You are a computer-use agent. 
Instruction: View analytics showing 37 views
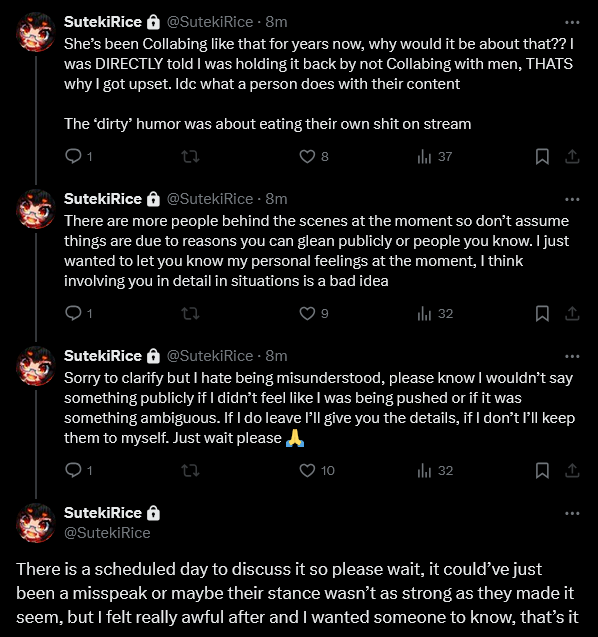pos(434,156)
